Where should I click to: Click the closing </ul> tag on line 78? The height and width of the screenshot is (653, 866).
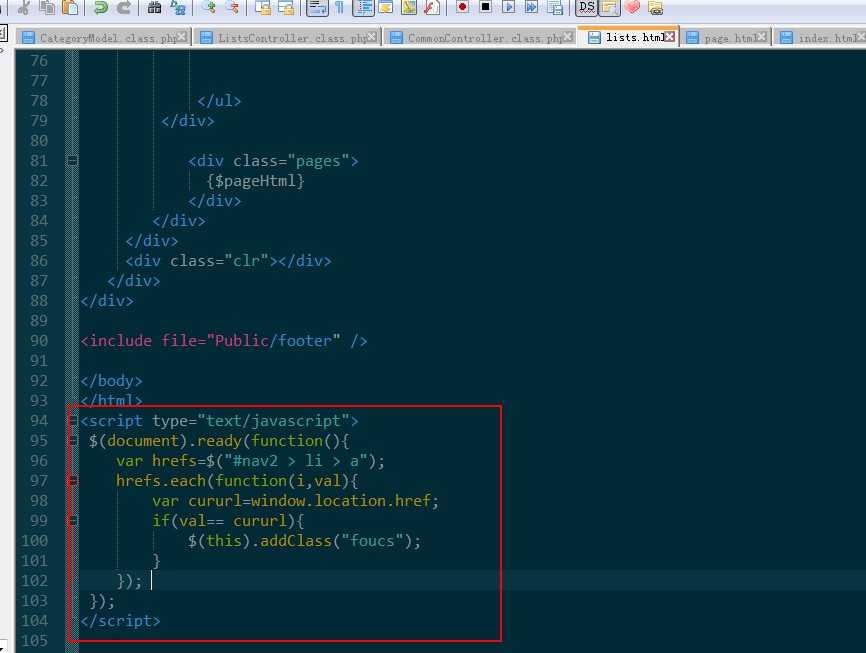click(x=219, y=101)
